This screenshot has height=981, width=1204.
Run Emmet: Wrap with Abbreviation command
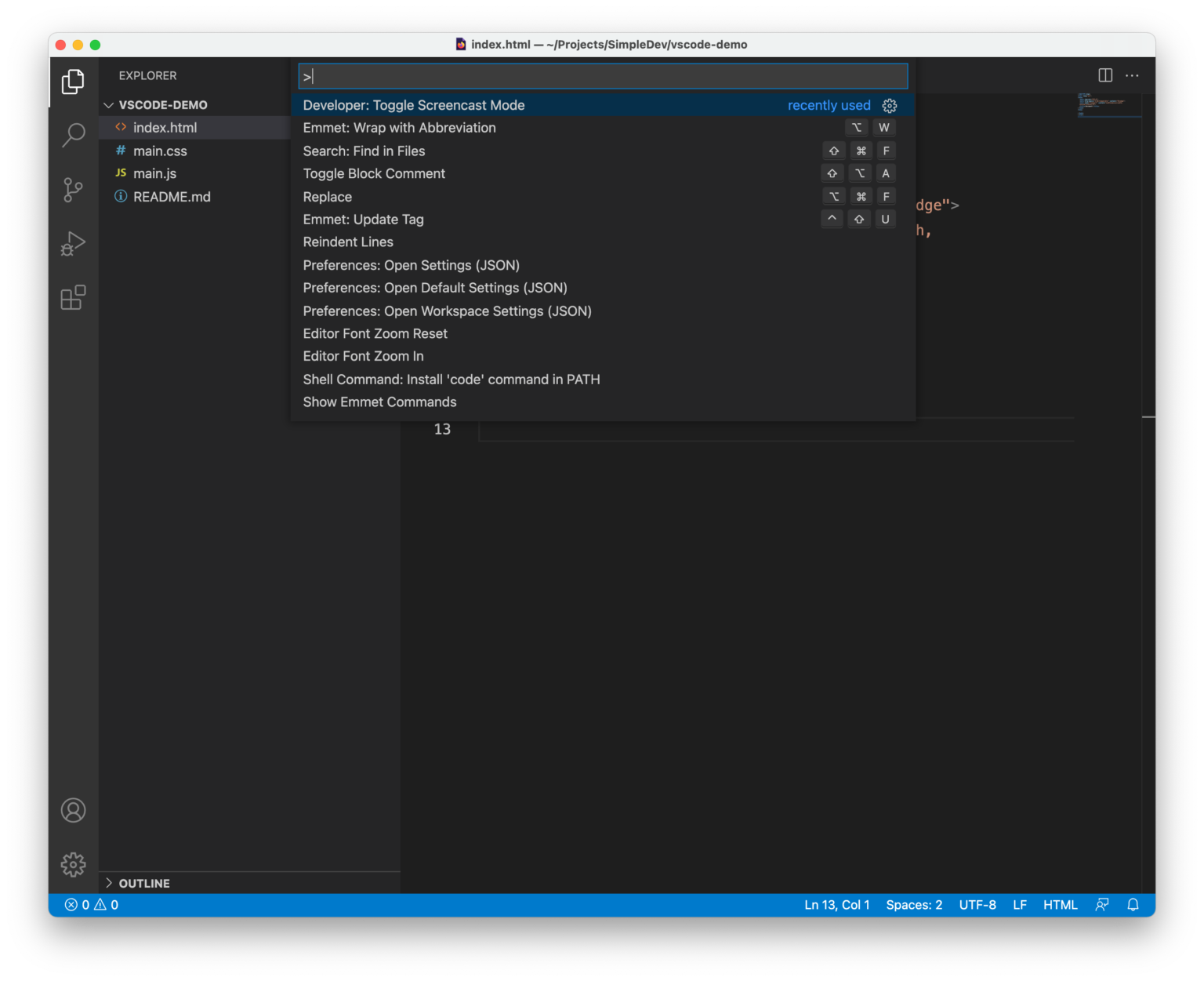point(603,128)
